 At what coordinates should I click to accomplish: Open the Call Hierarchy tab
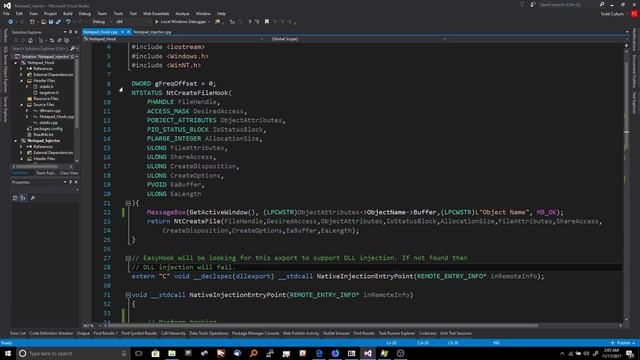point(173,333)
